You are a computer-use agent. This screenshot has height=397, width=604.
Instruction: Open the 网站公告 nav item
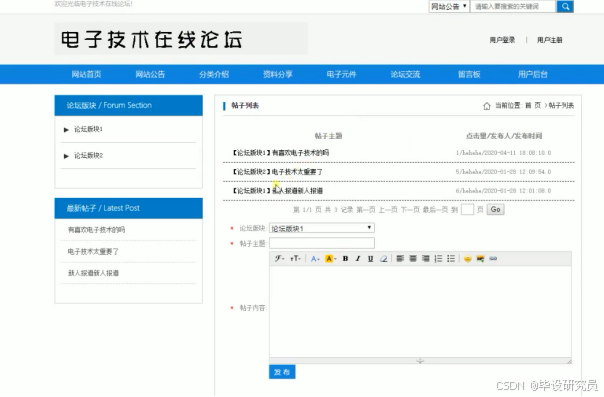[150, 74]
